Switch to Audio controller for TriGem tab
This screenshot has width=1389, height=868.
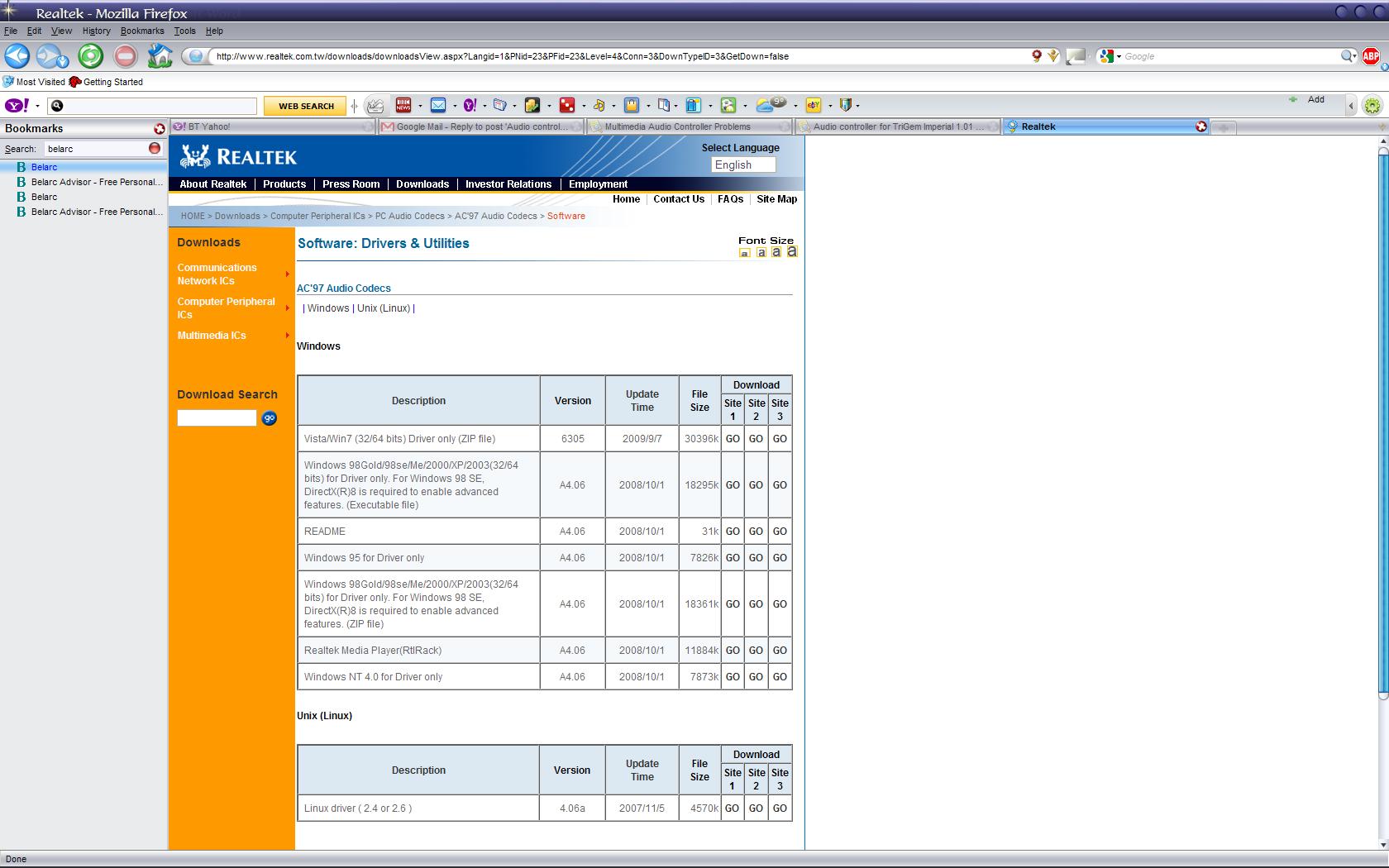point(898,126)
